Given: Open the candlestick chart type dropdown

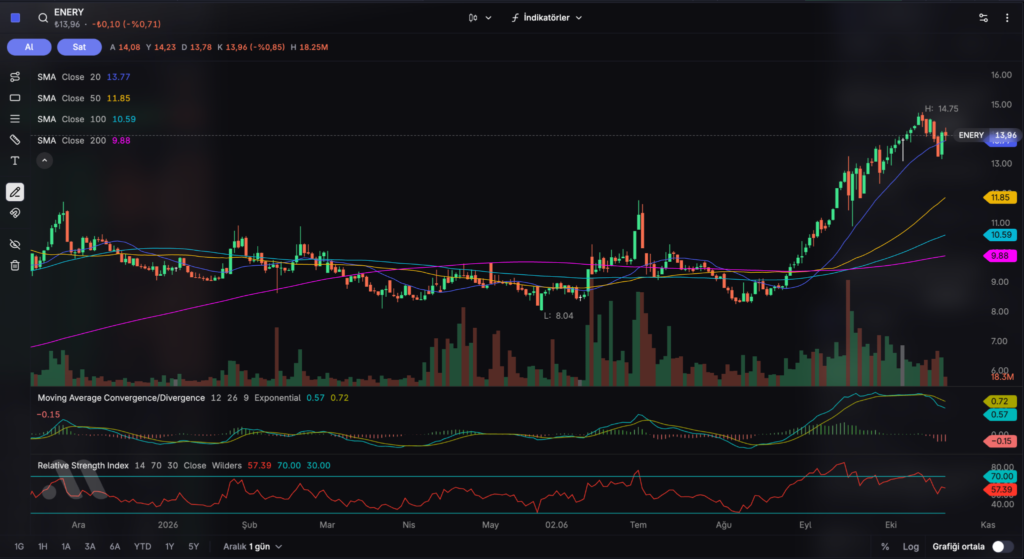Looking at the screenshot, I should coord(479,18).
